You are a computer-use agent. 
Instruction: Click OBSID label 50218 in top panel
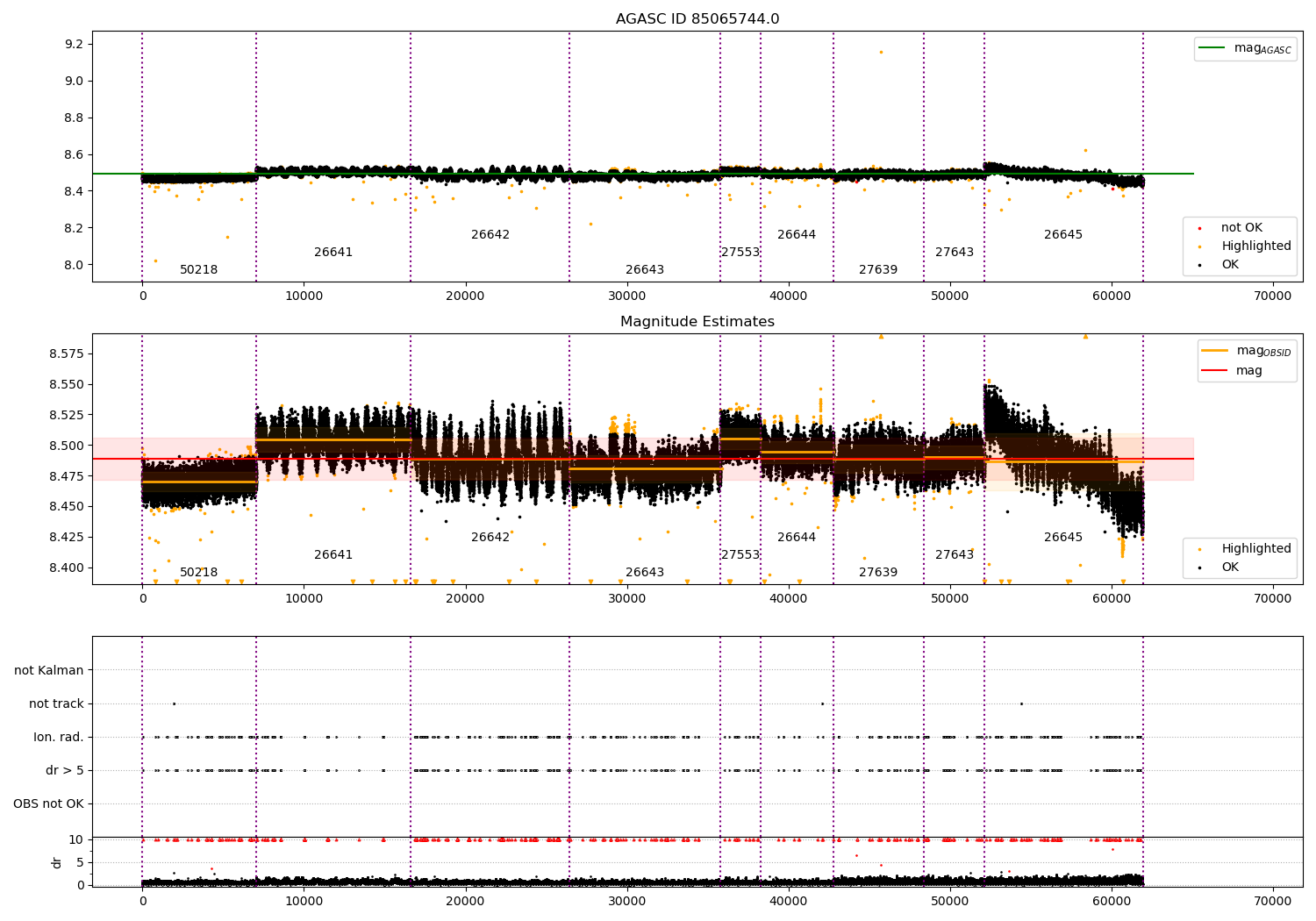[x=198, y=270]
